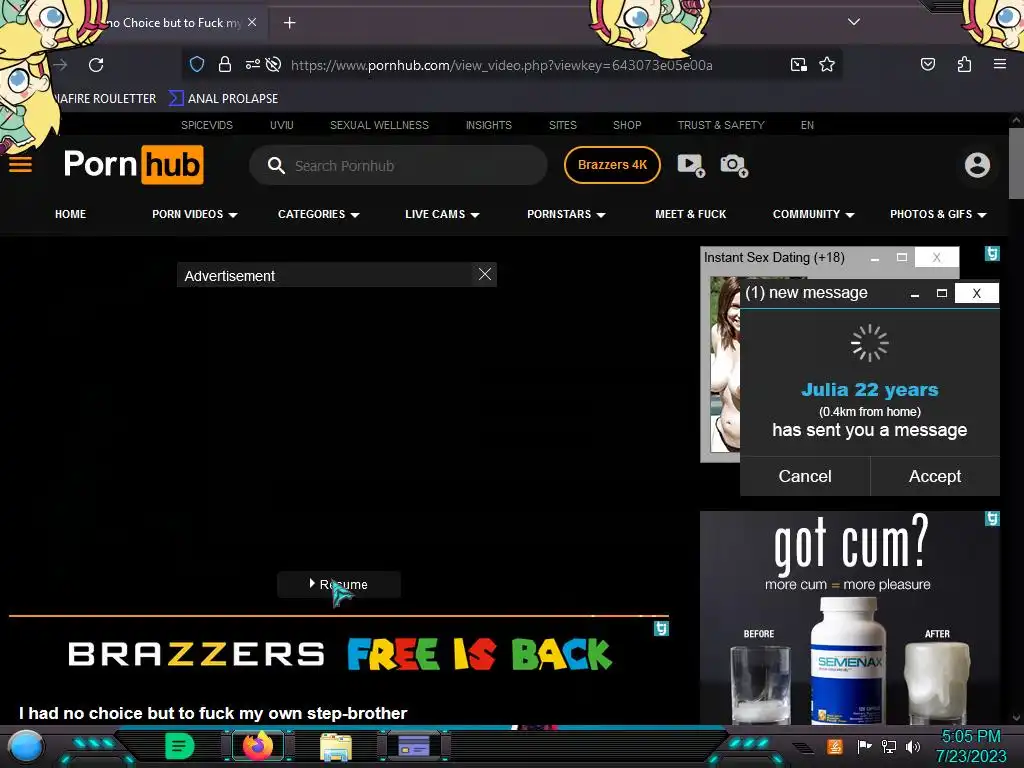Open the user account icon

point(977,165)
